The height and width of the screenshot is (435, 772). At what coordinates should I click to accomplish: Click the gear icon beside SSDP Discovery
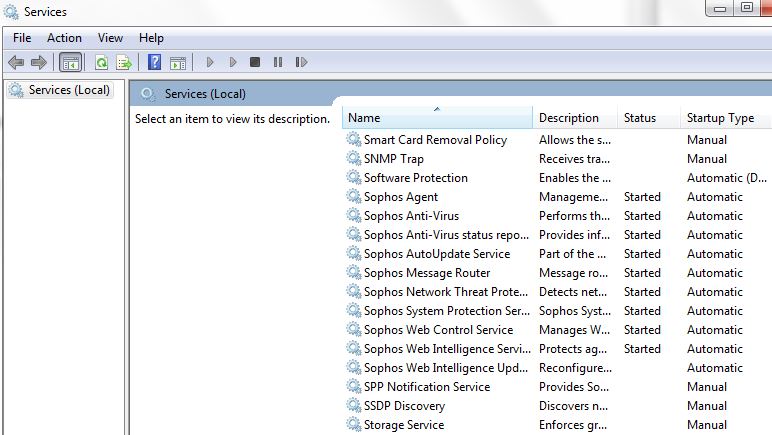coord(354,405)
